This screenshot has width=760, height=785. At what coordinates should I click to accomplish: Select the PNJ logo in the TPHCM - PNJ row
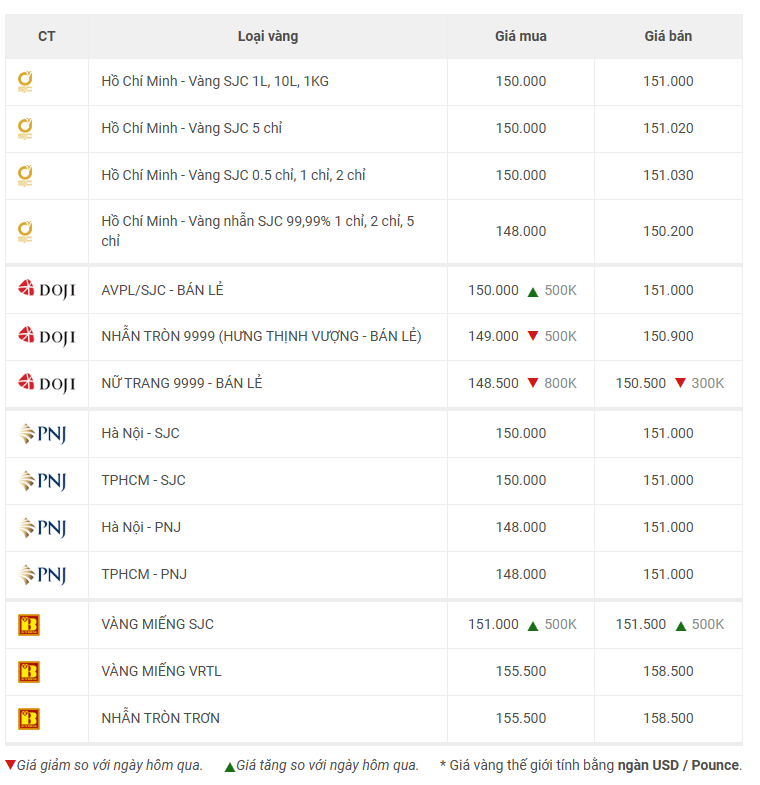[x=42, y=575]
